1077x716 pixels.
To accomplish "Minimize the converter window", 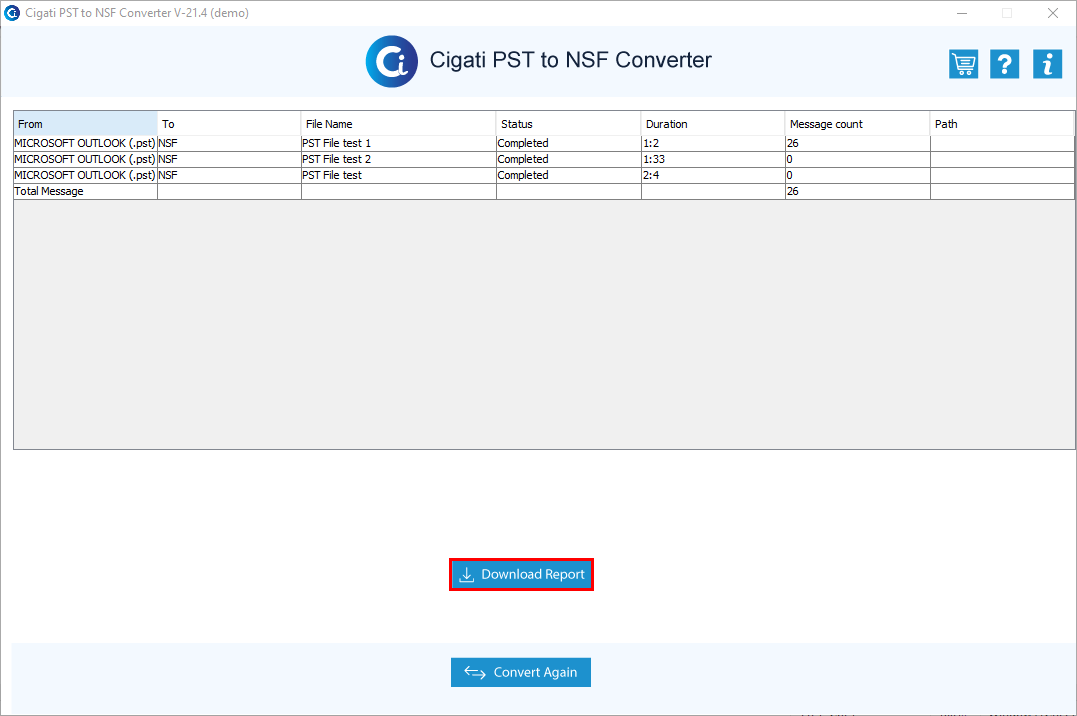I will coord(962,13).
